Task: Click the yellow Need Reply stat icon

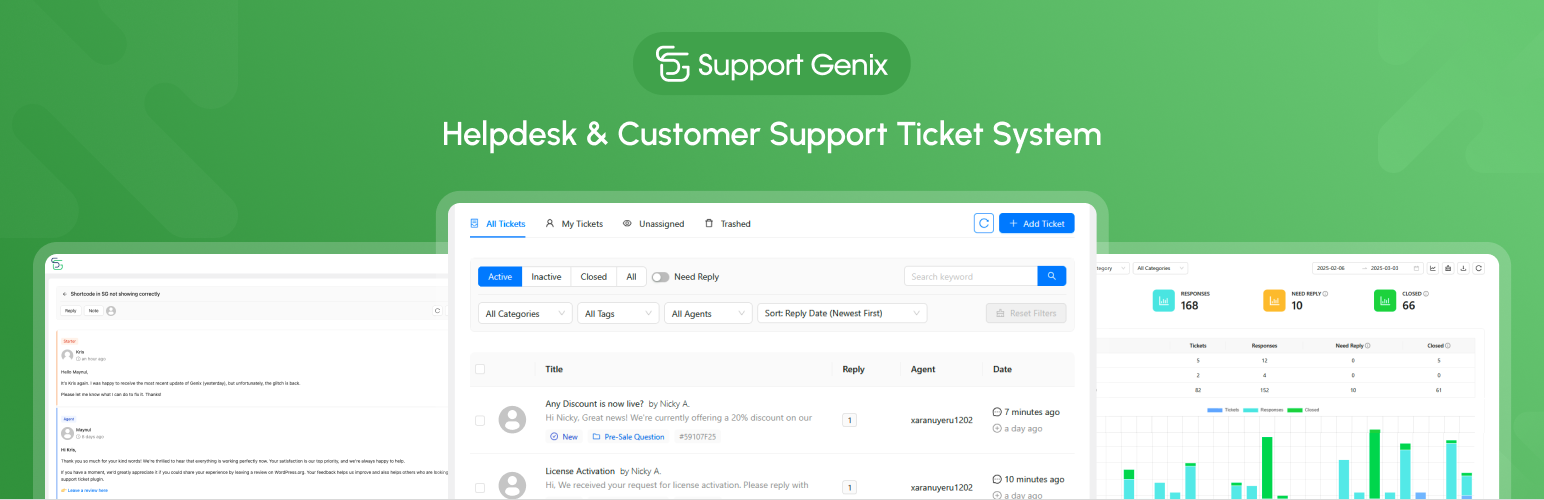Action: click(x=1274, y=300)
